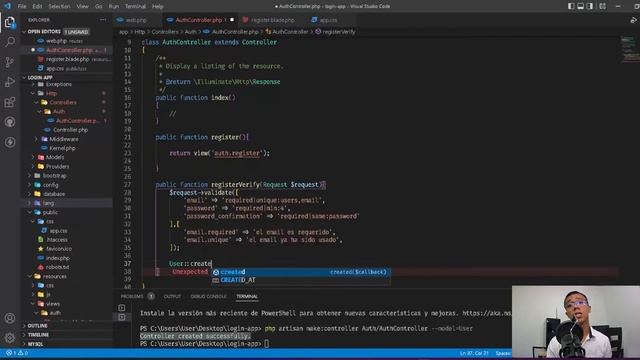Open the Terminal menu
The width and height of the screenshot is (640, 360).
point(135,7)
